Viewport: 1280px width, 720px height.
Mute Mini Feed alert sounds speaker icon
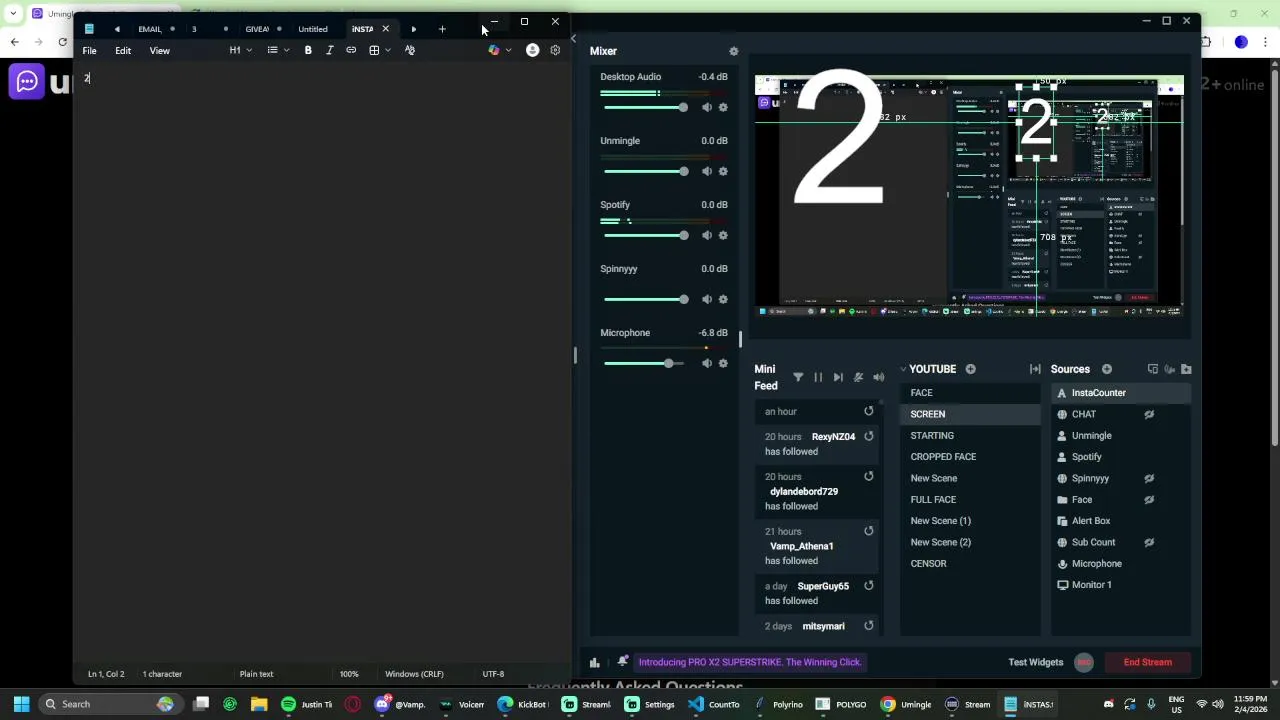pyautogui.click(x=878, y=377)
